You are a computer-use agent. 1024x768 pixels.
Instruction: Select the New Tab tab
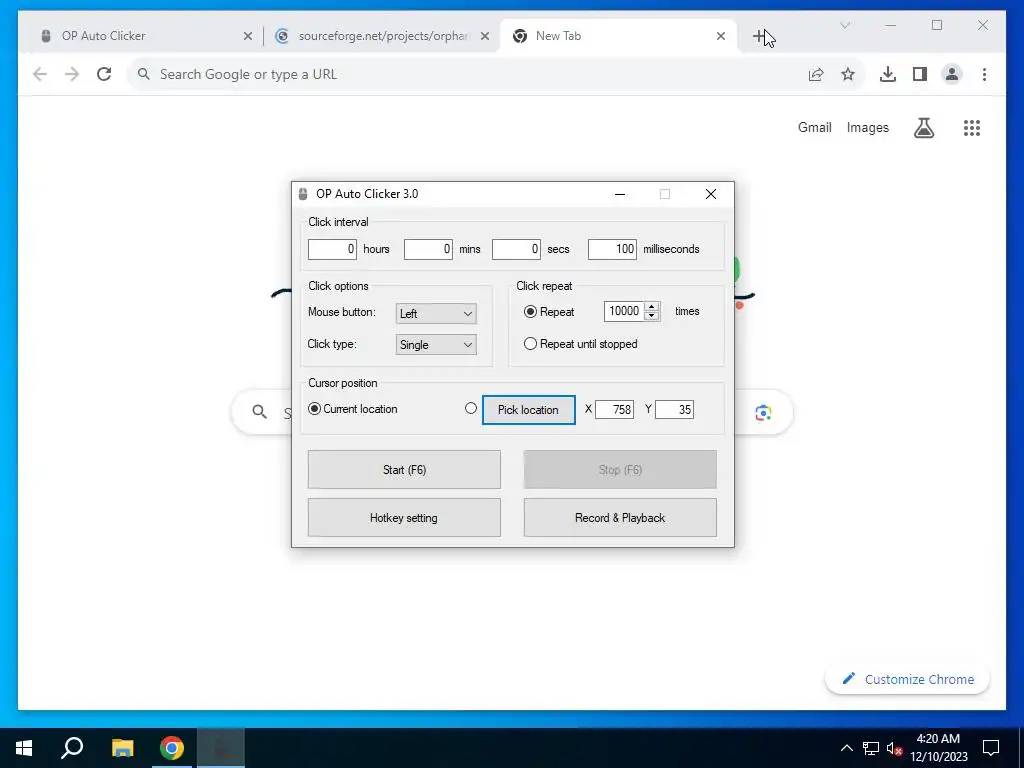click(617, 36)
